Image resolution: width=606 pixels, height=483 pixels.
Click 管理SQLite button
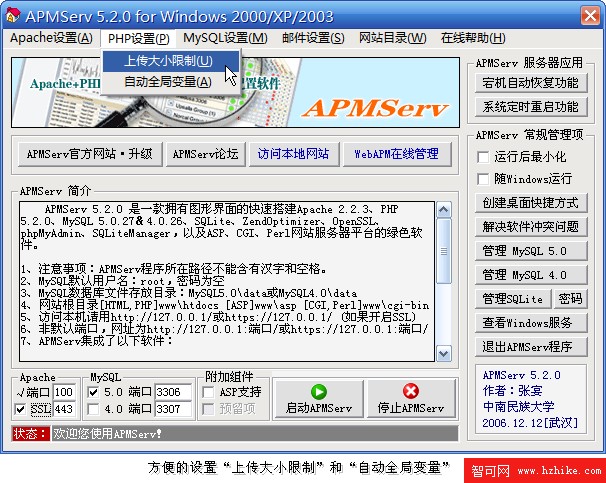513,299
